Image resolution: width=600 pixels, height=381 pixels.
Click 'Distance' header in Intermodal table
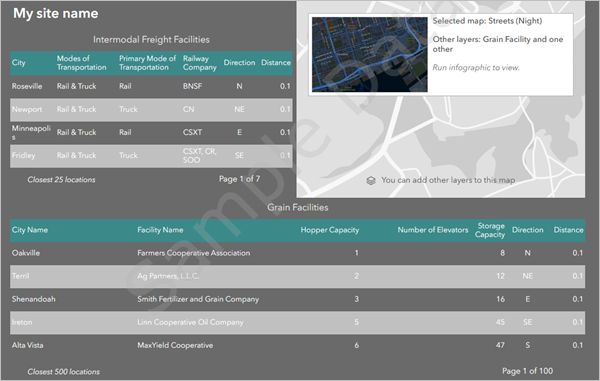point(276,63)
